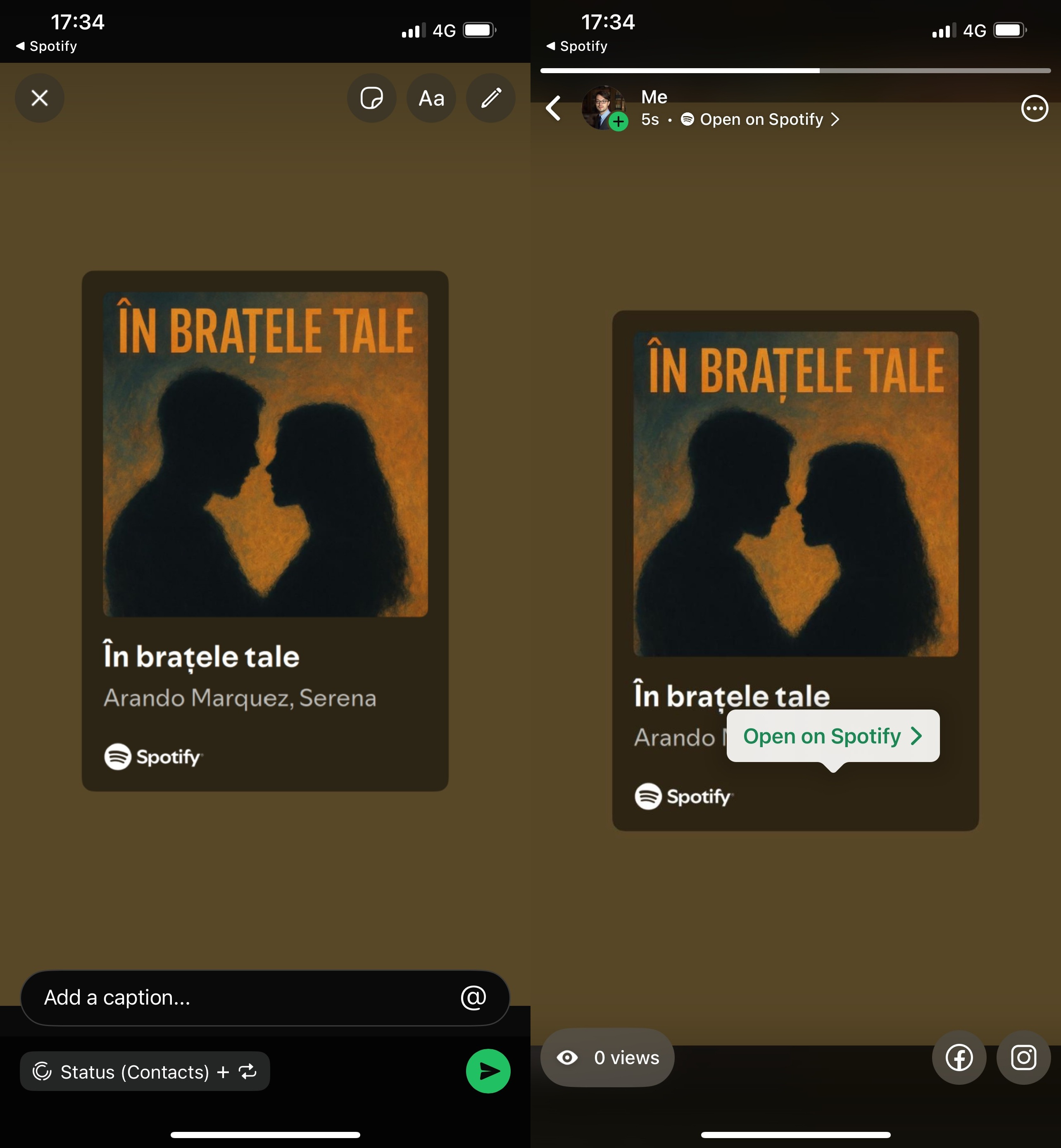
Task: Tap the album cover in editor preview
Action: (x=265, y=454)
